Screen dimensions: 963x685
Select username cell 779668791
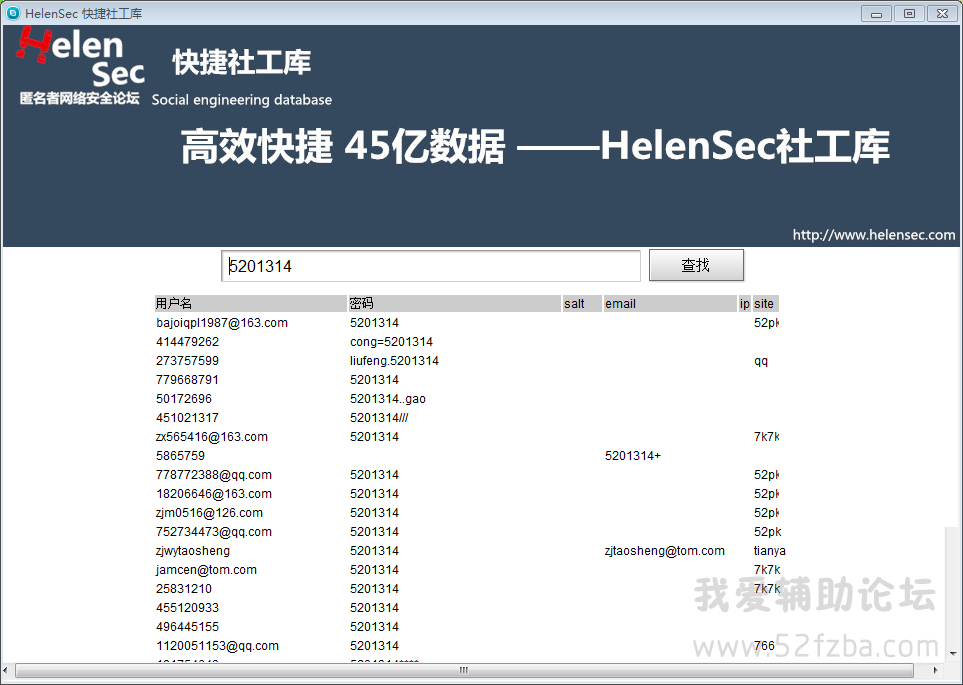click(187, 380)
